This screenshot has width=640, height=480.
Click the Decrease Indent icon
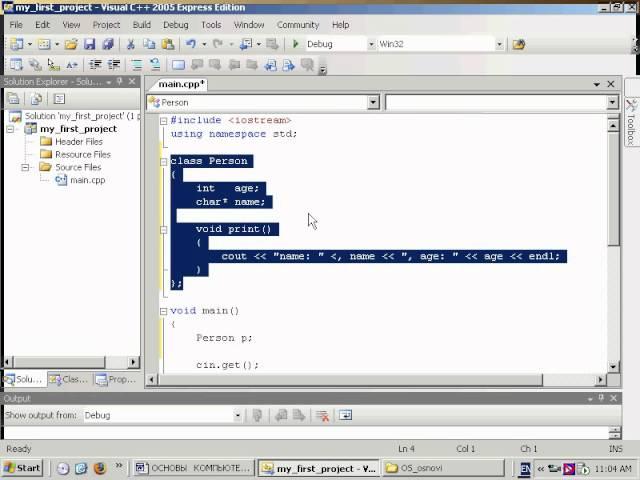pyautogui.click(x=96, y=64)
